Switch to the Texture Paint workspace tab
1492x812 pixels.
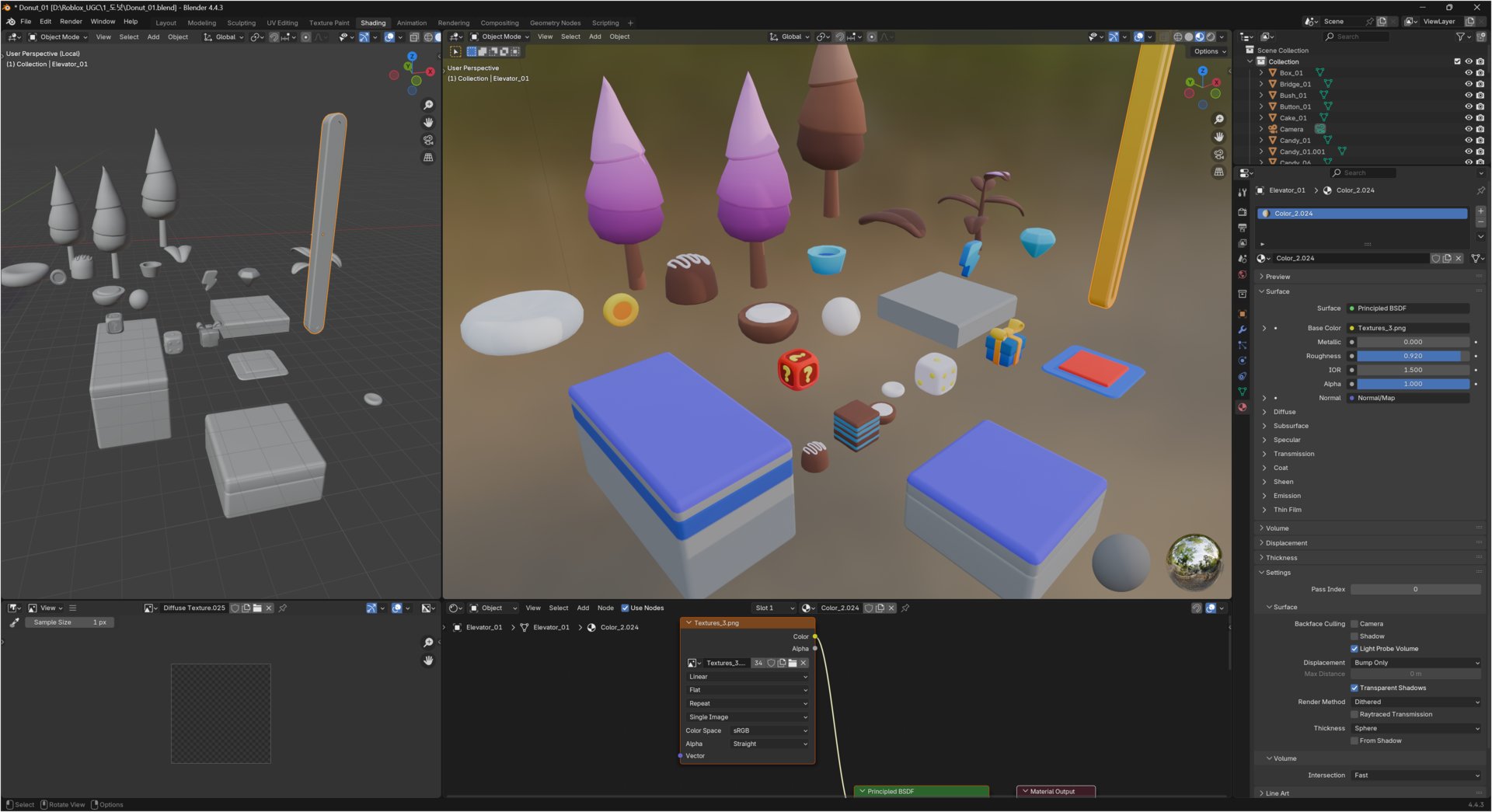tap(329, 23)
